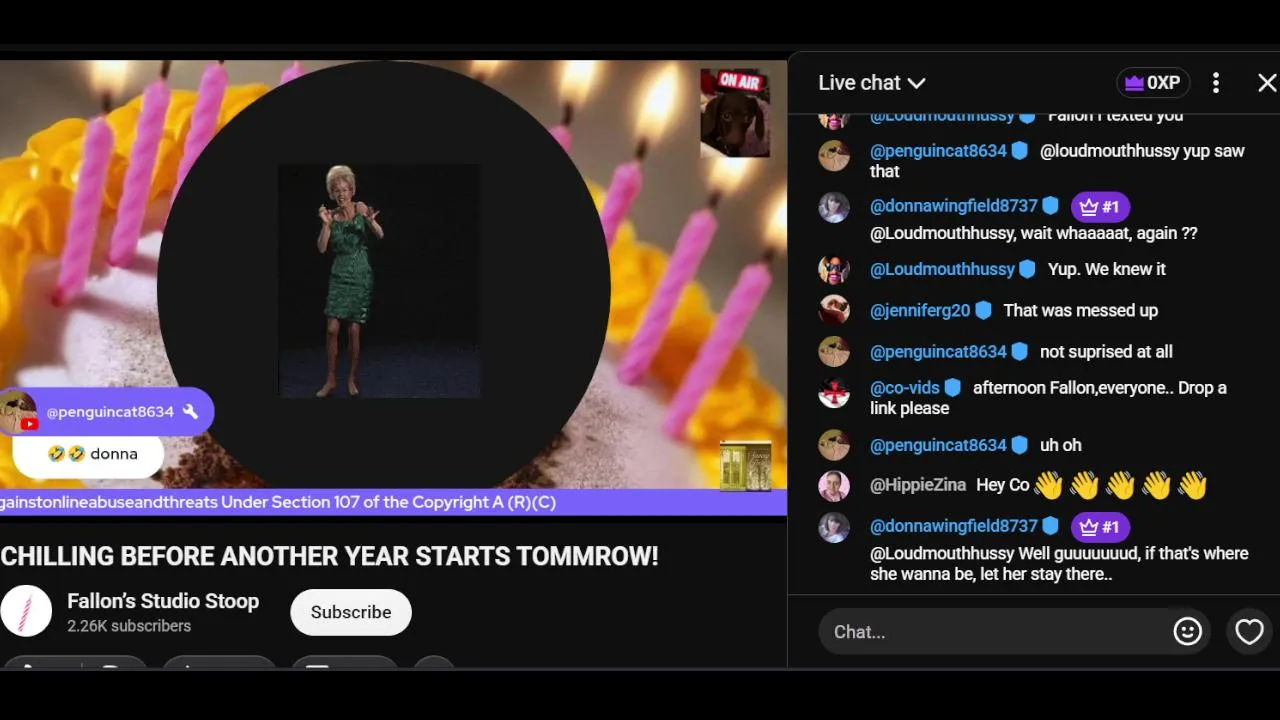Click verified badge beside @co-vids
The image size is (1280, 720).
click(953, 388)
